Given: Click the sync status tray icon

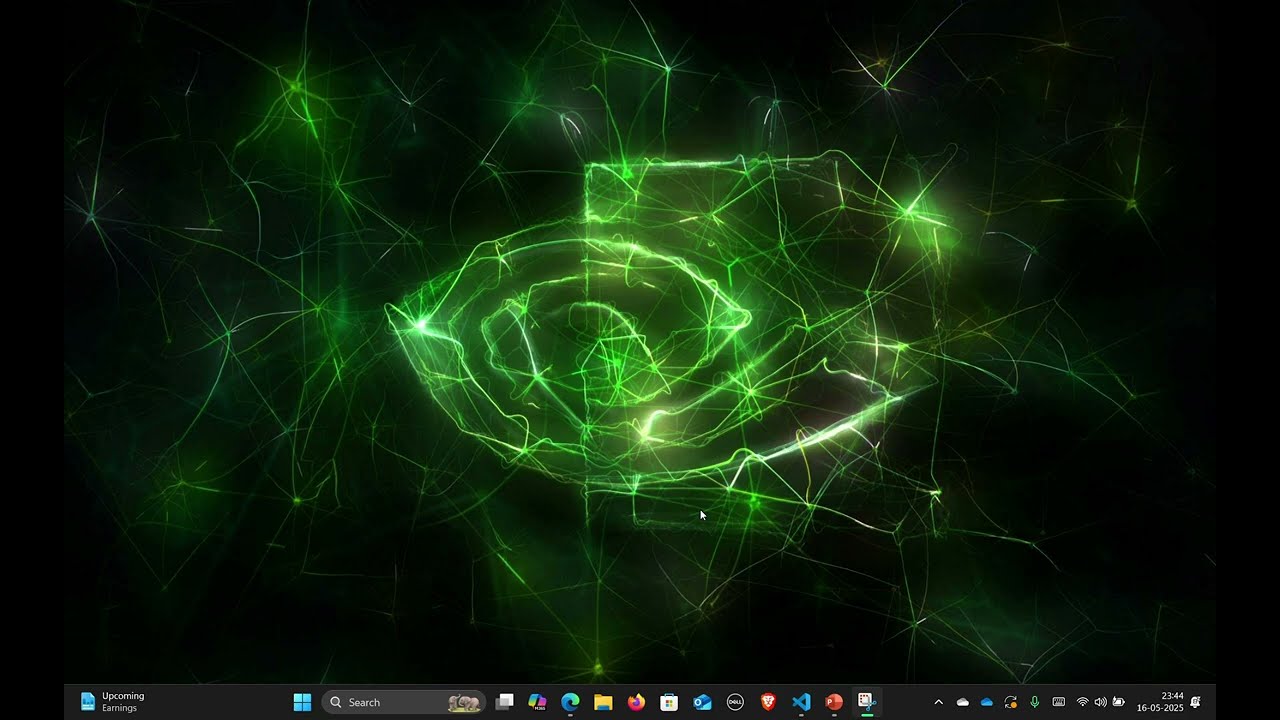Looking at the screenshot, I should tap(1011, 702).
